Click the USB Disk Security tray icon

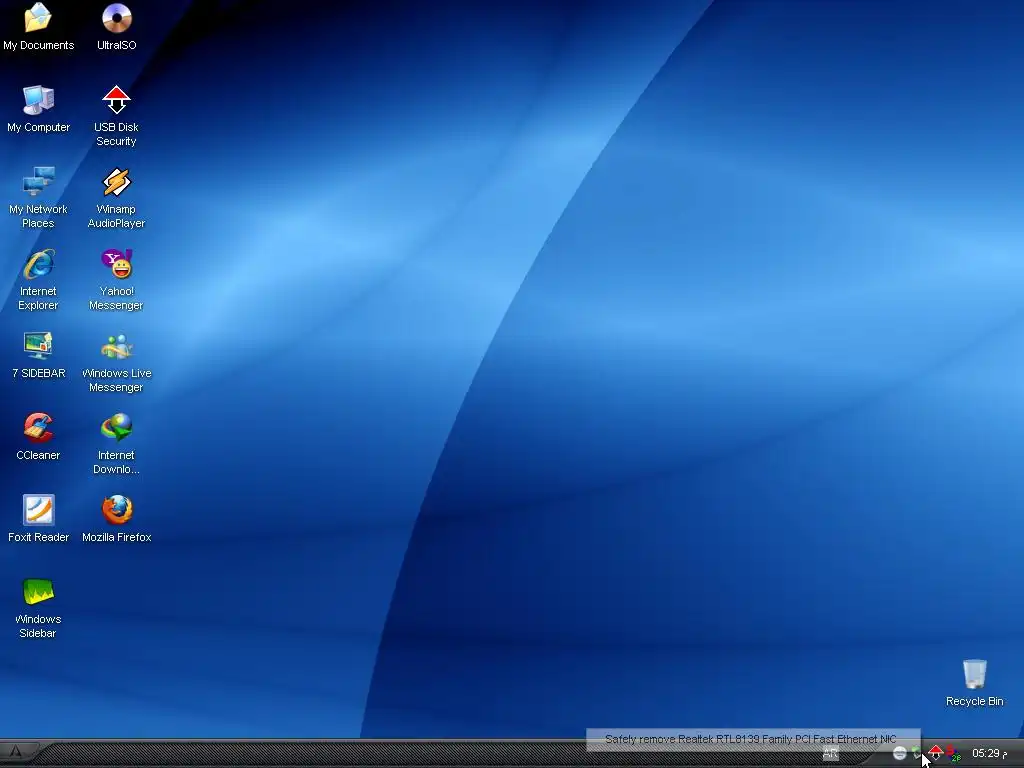coord(936,753)
